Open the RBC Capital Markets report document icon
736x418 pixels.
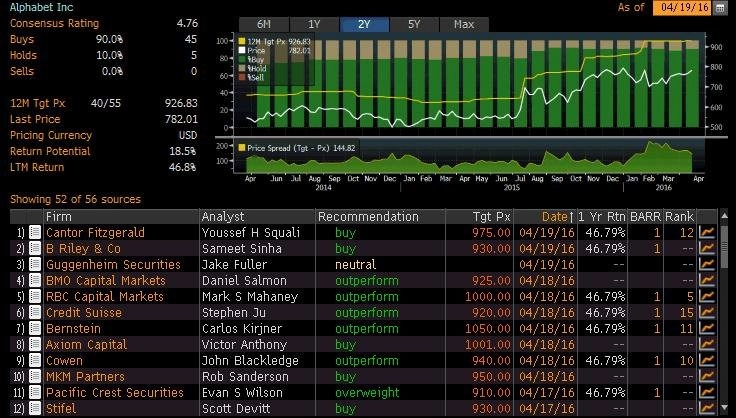[x=35, y=296]
